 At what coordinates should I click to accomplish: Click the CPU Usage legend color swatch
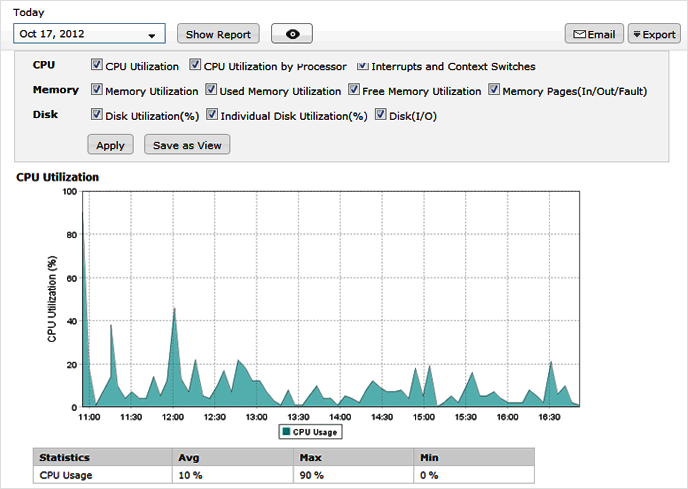pos(286,432)
